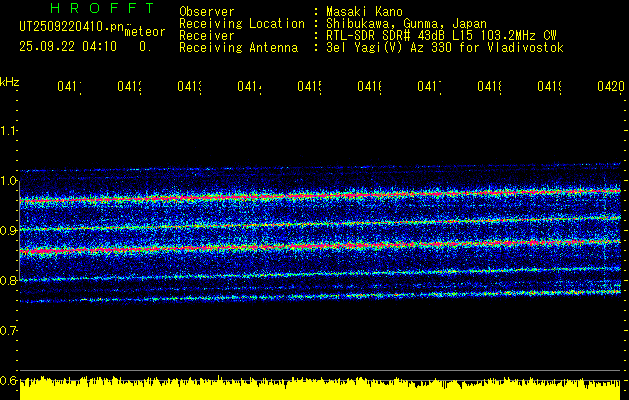The width and height of the screenshot is (629, 400).
Task: Click the 0416 time marker
Action: tap(369, 86)
